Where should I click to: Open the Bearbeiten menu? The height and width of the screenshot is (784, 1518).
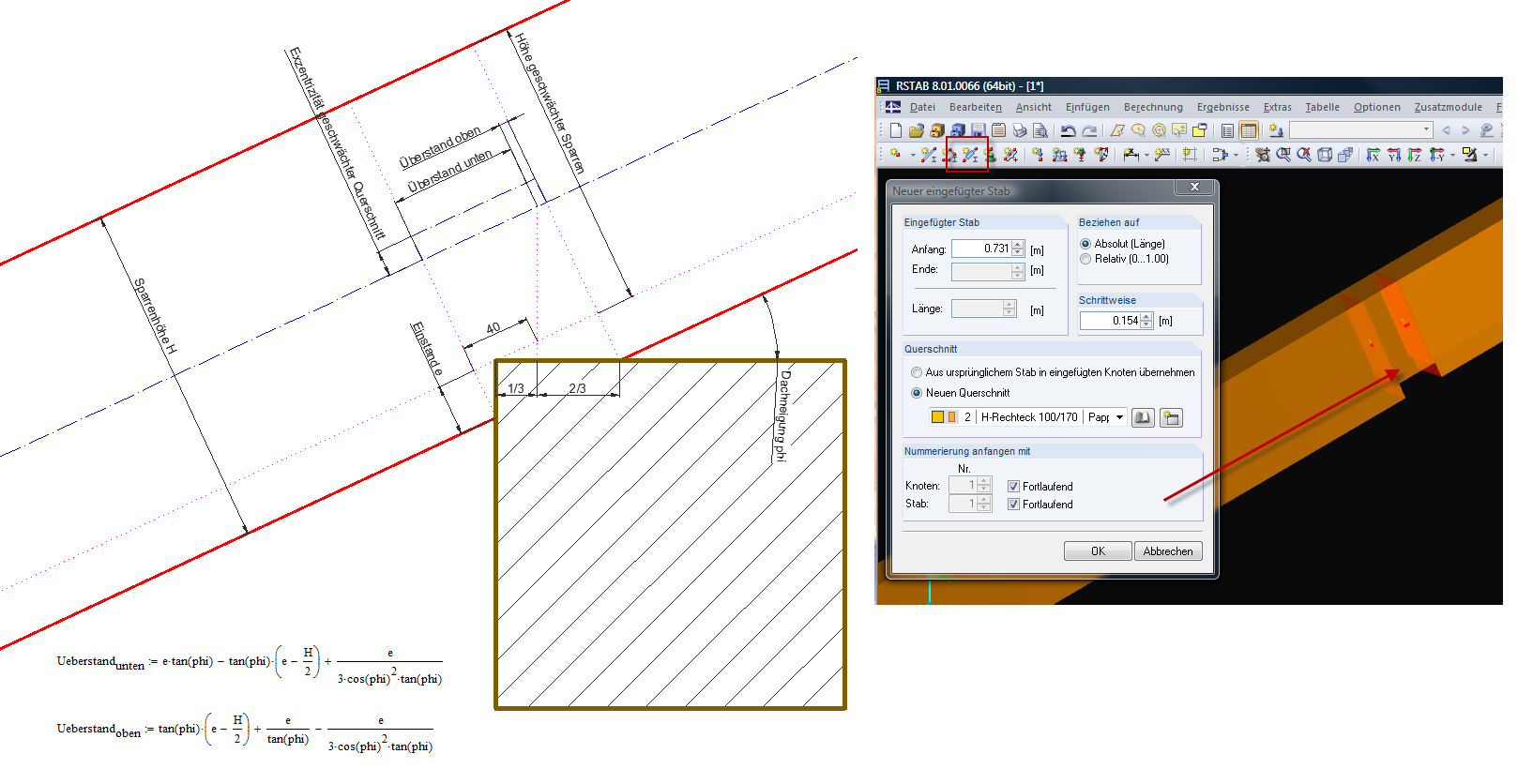tap(976, 107)
